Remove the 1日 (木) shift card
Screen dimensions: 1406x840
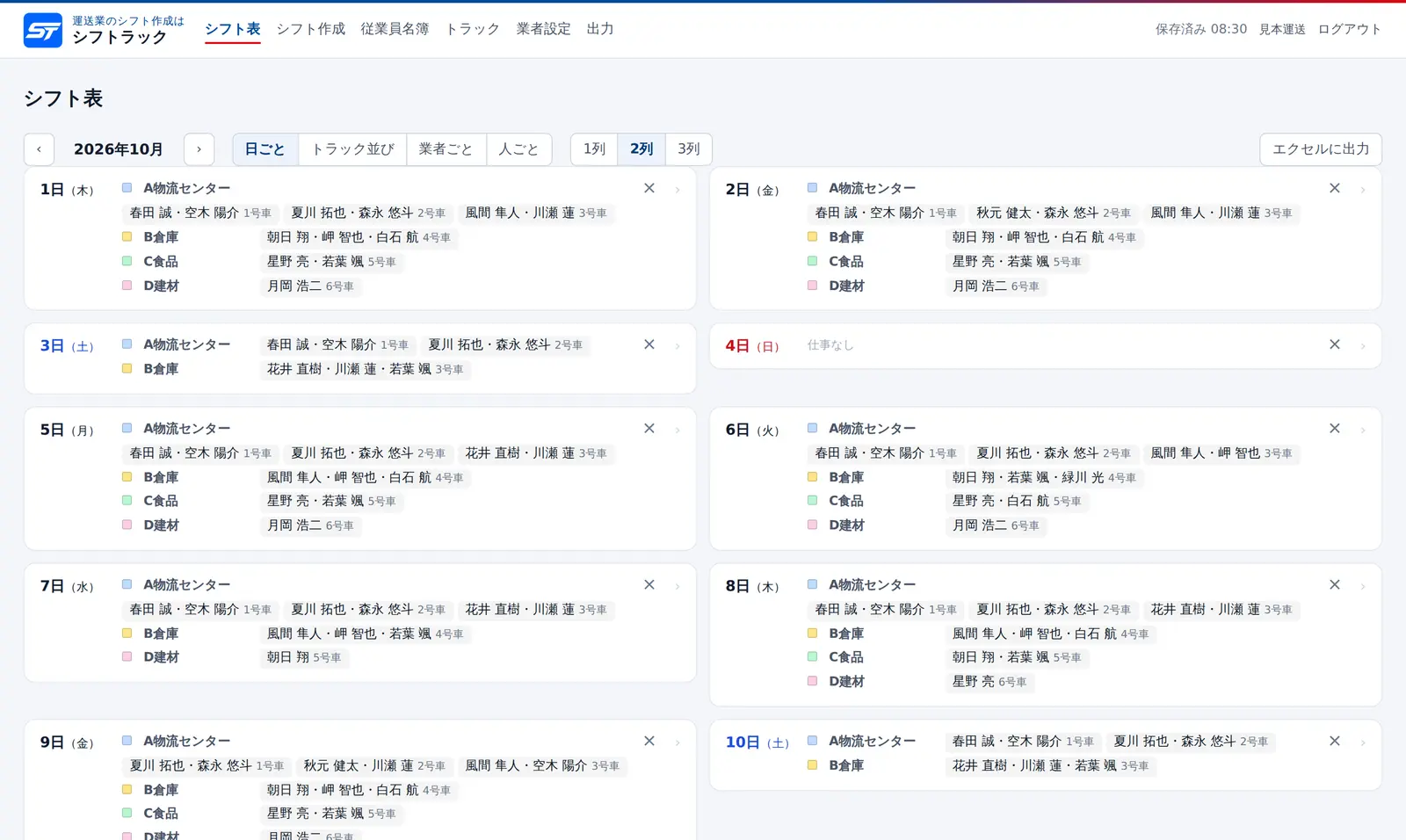tap(649, 188)
